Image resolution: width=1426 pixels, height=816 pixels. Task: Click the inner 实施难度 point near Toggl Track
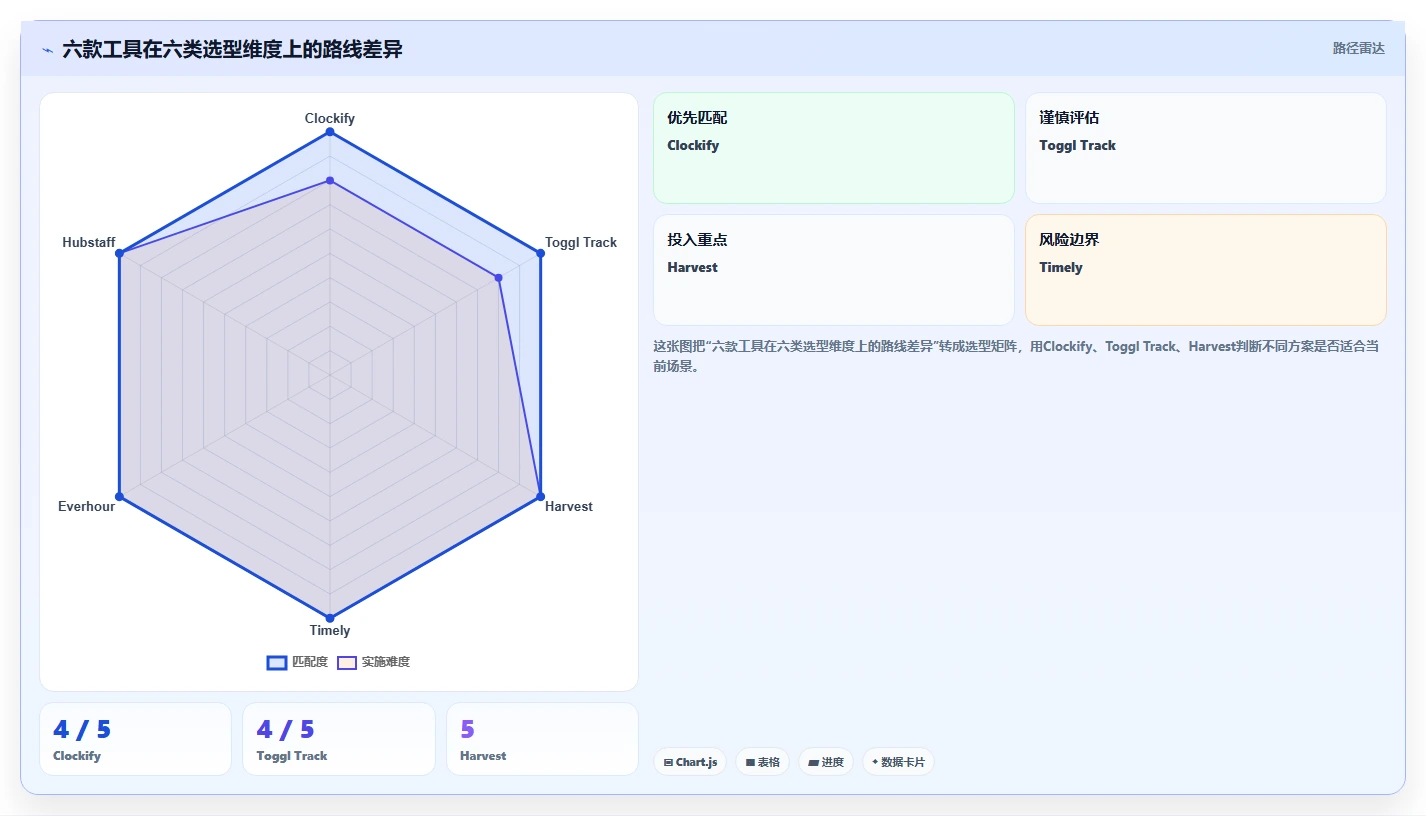pyautogui.click(x=498, y=277)
